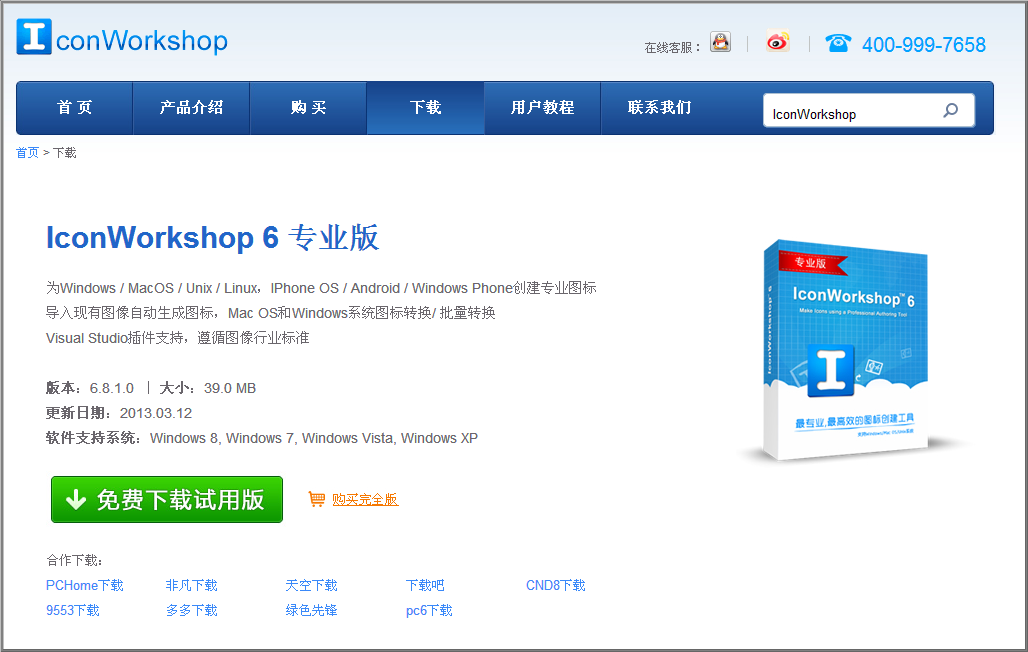Open the 联系我们 navigation tab

click(659, 108)
